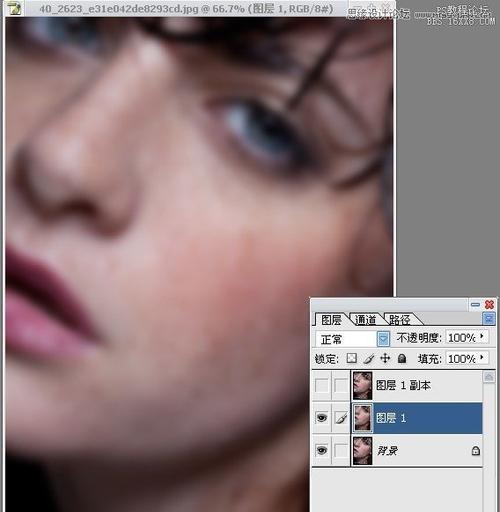Switch to the 通道 tab

(365, 320)
